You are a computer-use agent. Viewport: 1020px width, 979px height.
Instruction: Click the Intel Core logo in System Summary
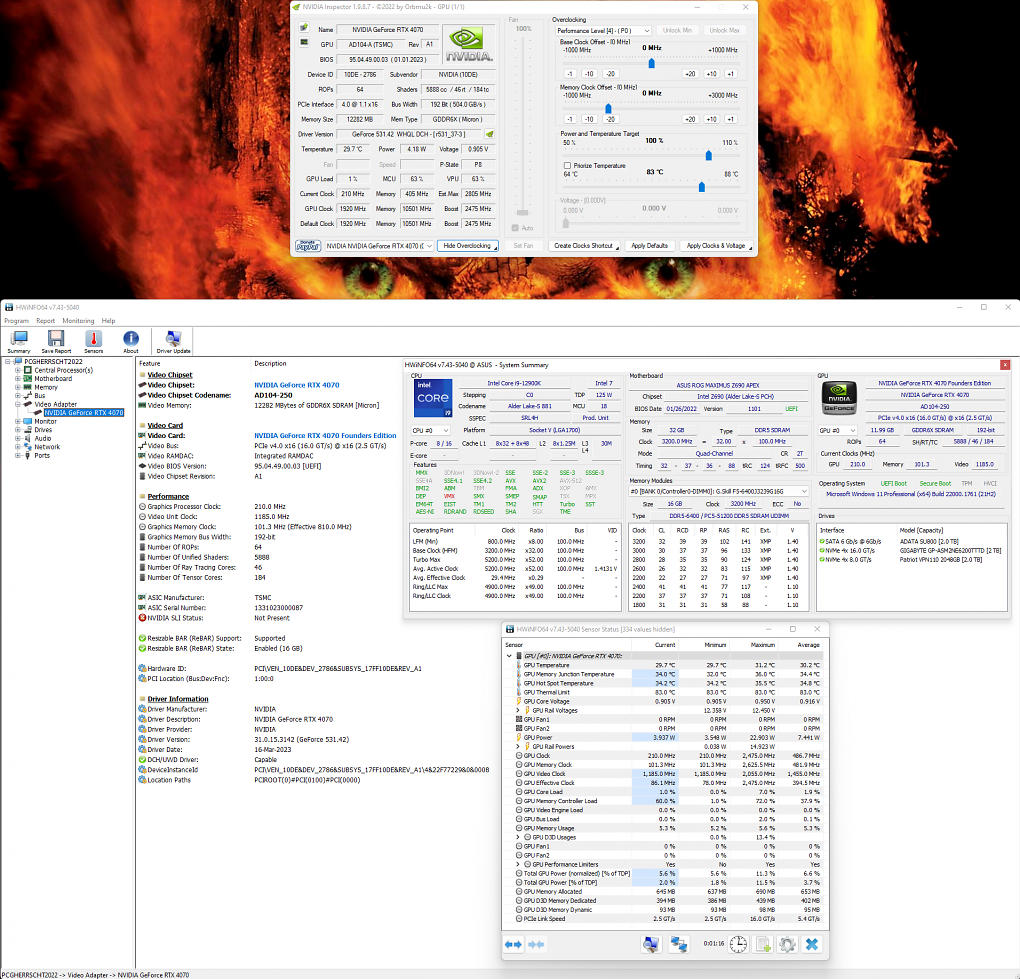[x=433, y=398]
